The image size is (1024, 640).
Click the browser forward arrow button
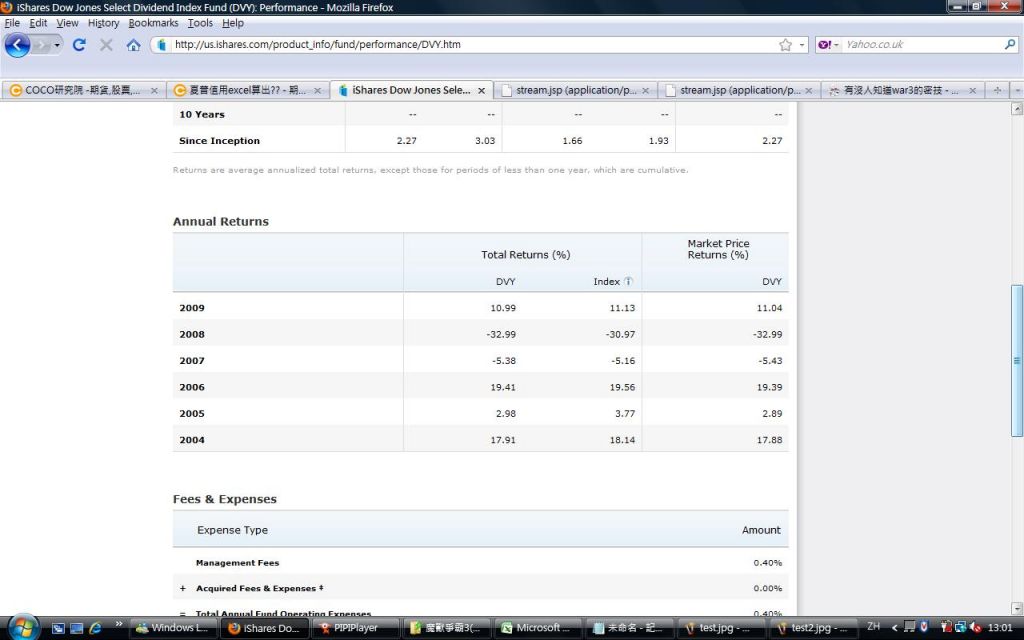tap(40, 45)
